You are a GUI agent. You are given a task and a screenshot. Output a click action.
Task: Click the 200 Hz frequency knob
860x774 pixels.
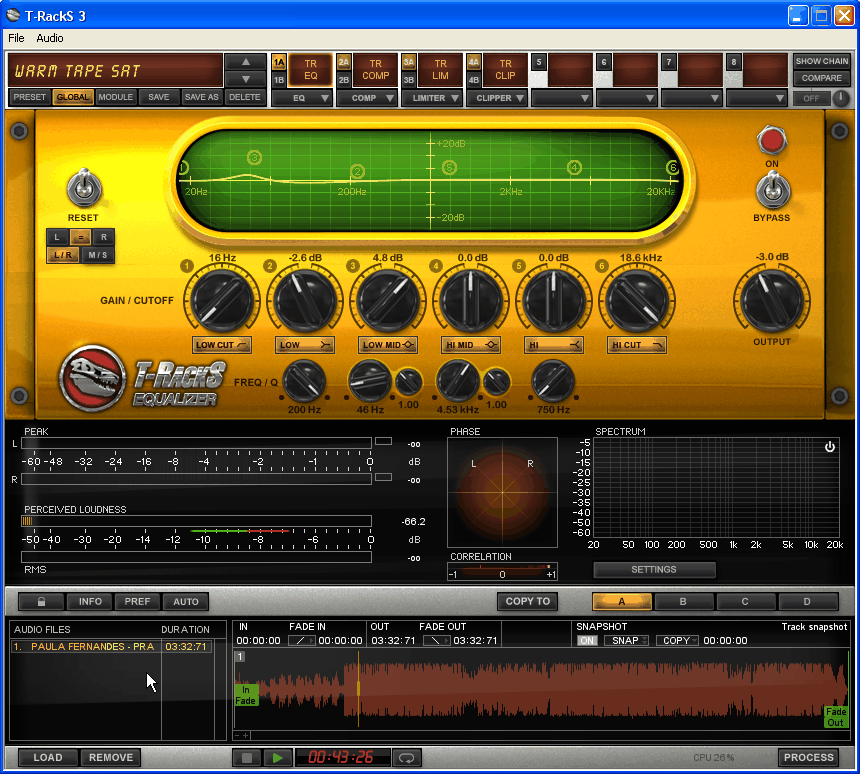tap(304, 381)
